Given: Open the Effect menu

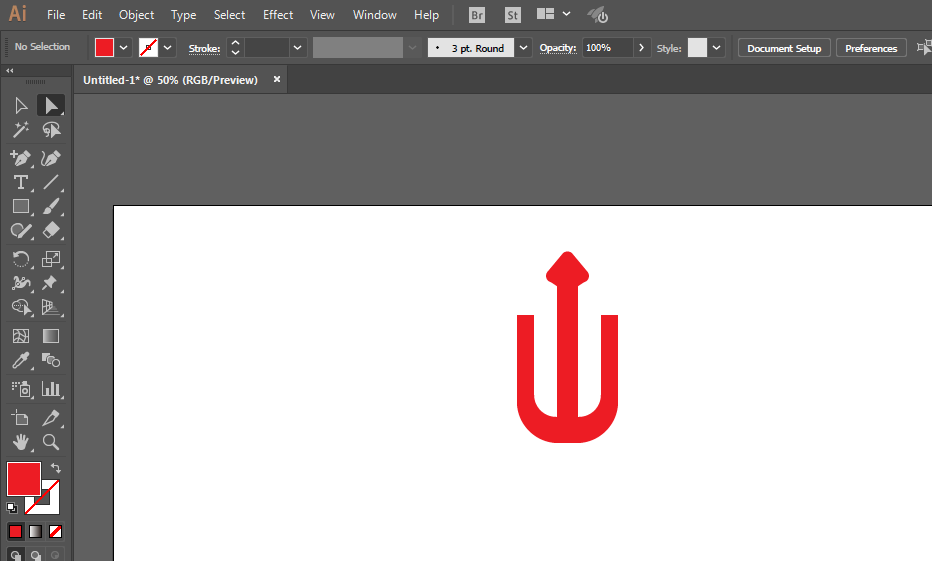Looking at the screenshot, I should point(278,15).
